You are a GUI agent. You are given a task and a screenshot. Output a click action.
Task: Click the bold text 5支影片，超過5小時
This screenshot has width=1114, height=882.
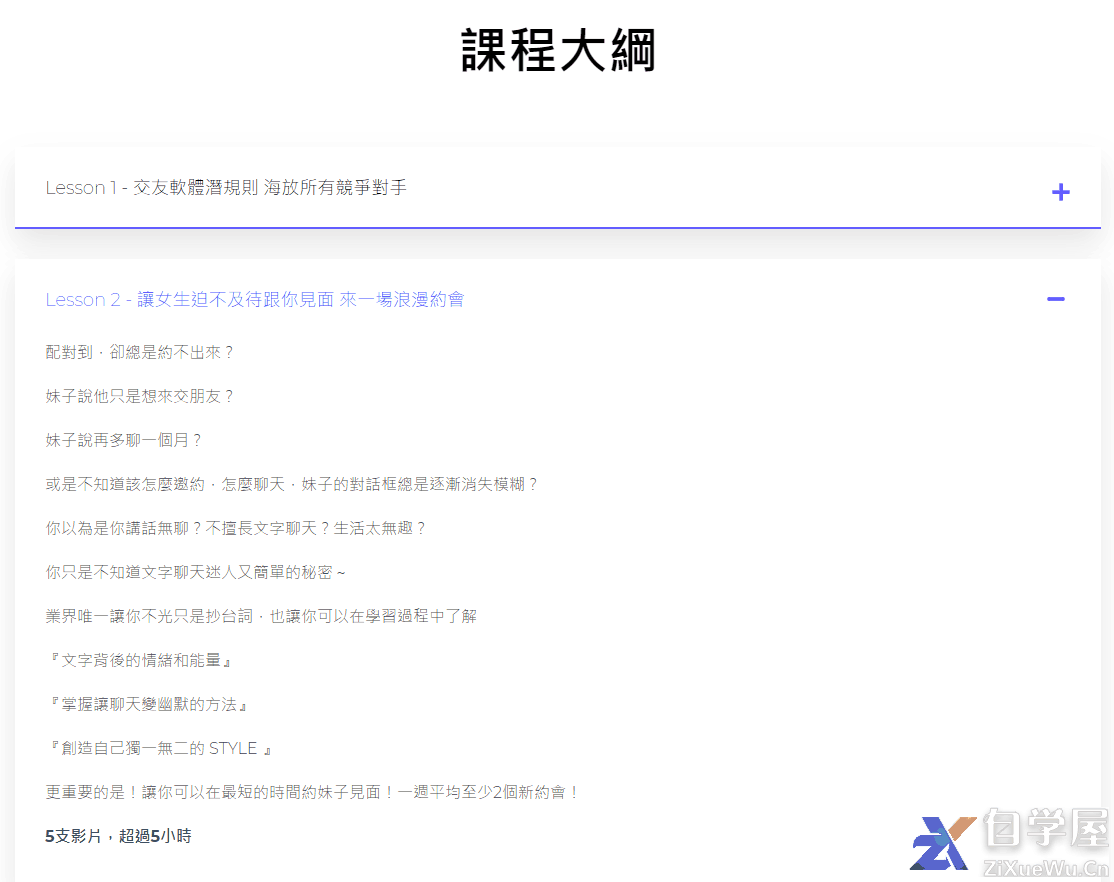(x=119, y=837)
